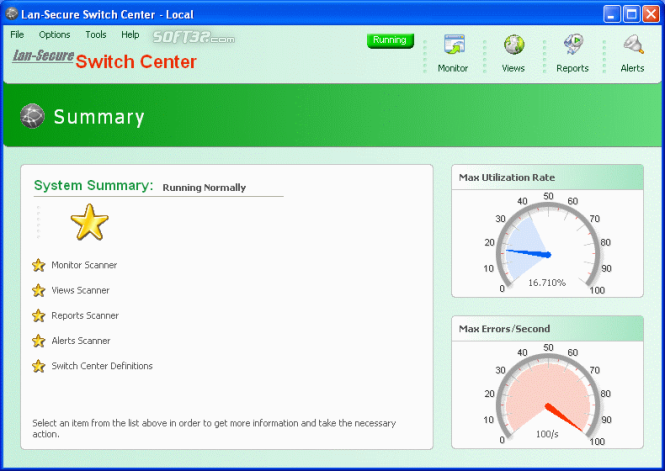Open the Reports toolbar icon

coord(573,45)
